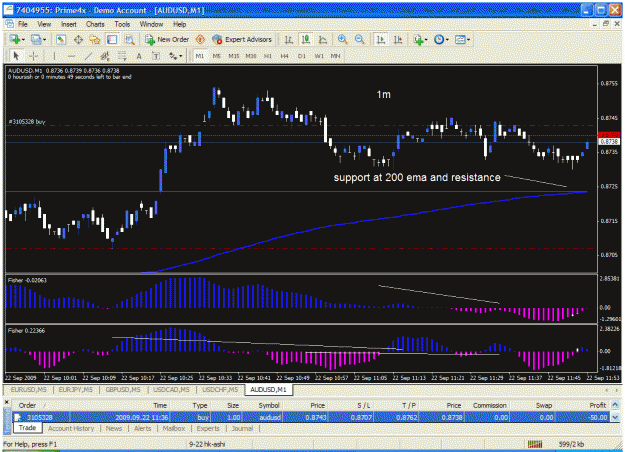This screenshot has width=625, height=452.
Task: Set chart timeframe to M15
Action: click(234, 56)
